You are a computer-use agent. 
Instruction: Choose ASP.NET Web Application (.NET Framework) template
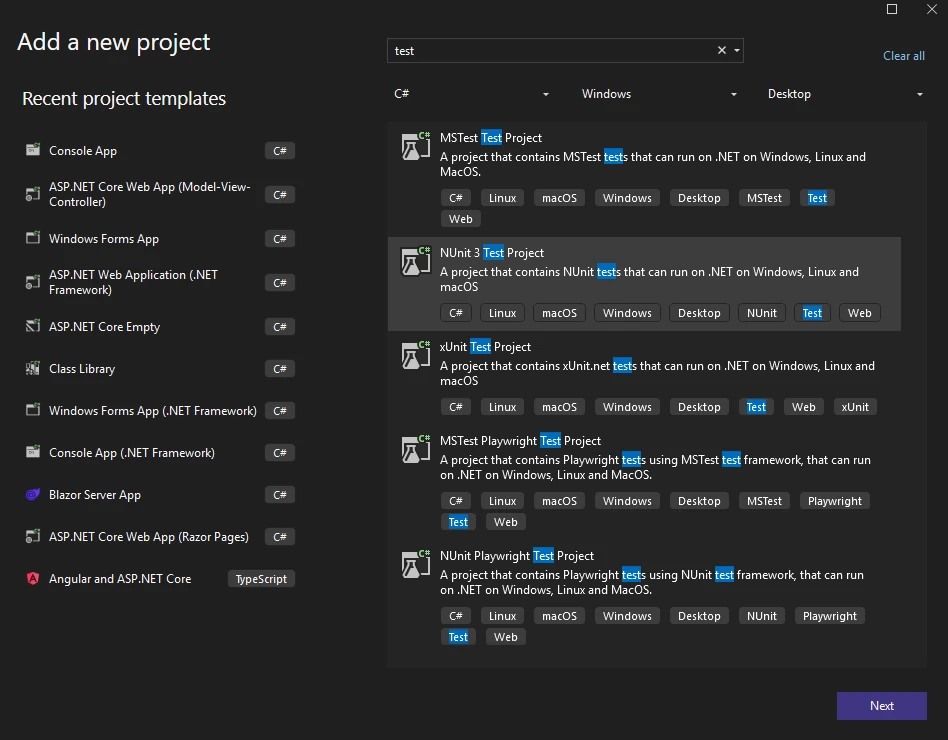(160, 282)
